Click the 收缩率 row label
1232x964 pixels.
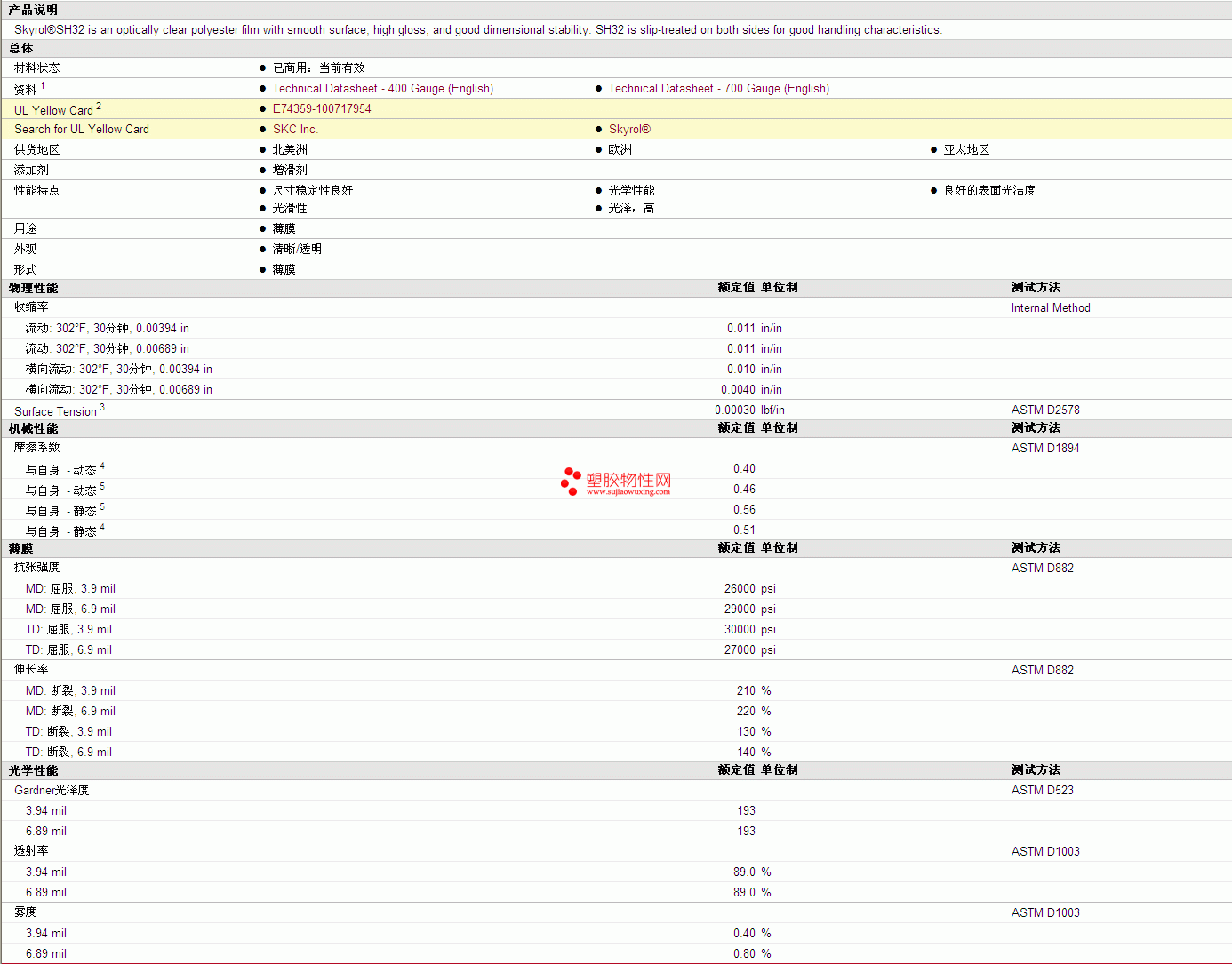click(x=31, y=307)
